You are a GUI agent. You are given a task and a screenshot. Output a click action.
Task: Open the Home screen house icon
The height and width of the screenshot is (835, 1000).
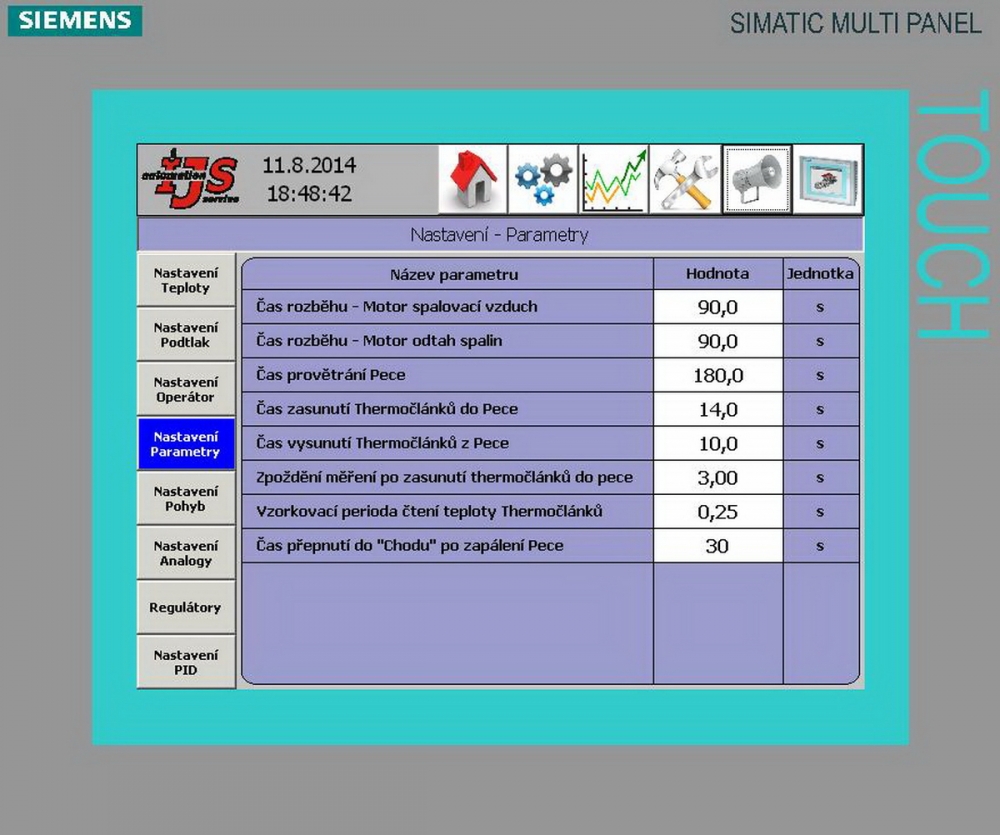click(x=473, y=180)
